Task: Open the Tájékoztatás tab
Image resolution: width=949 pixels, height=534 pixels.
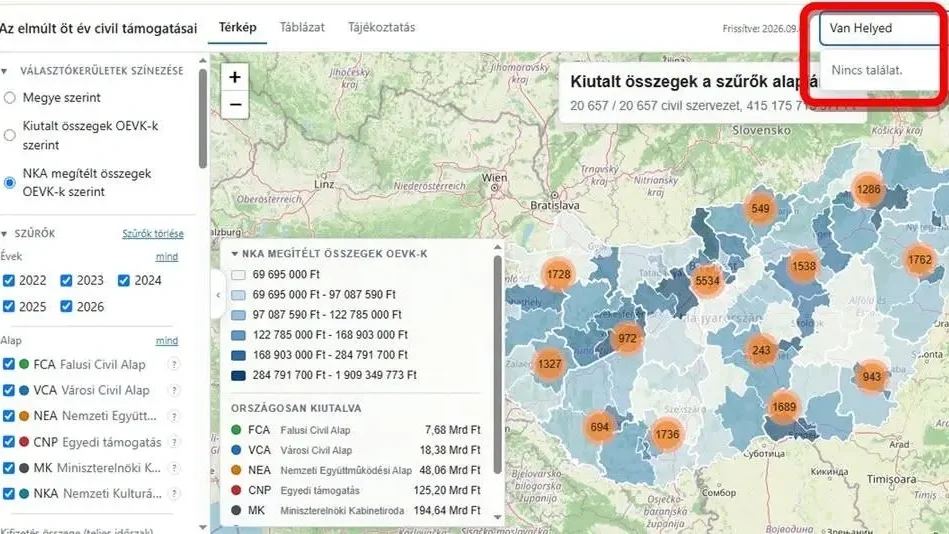Action: (x=381, y=27)
